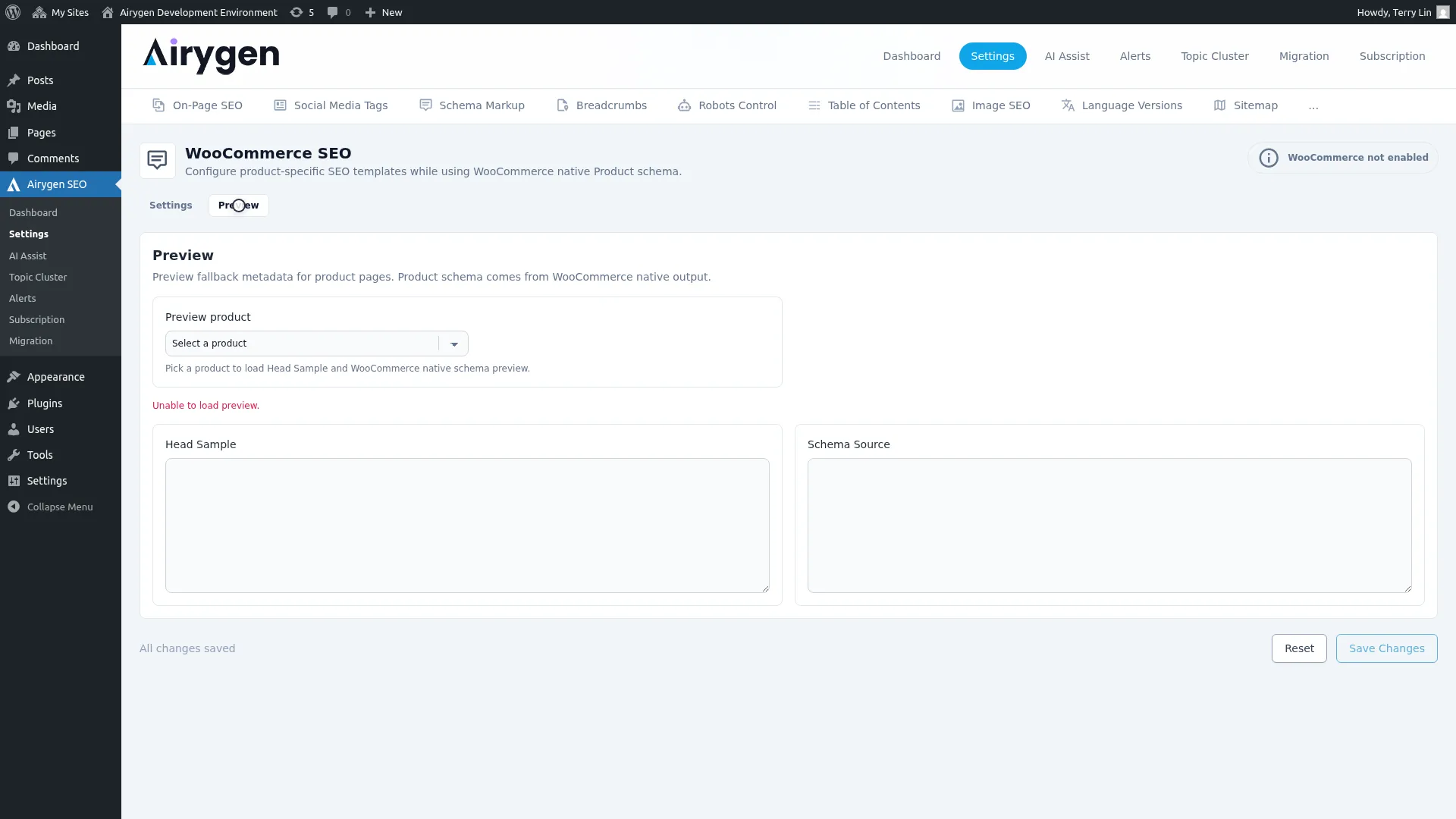Open the Select a product dropdown
Image resolution: width=1456 pixels, height=819 pixels.
click(317, 344)
